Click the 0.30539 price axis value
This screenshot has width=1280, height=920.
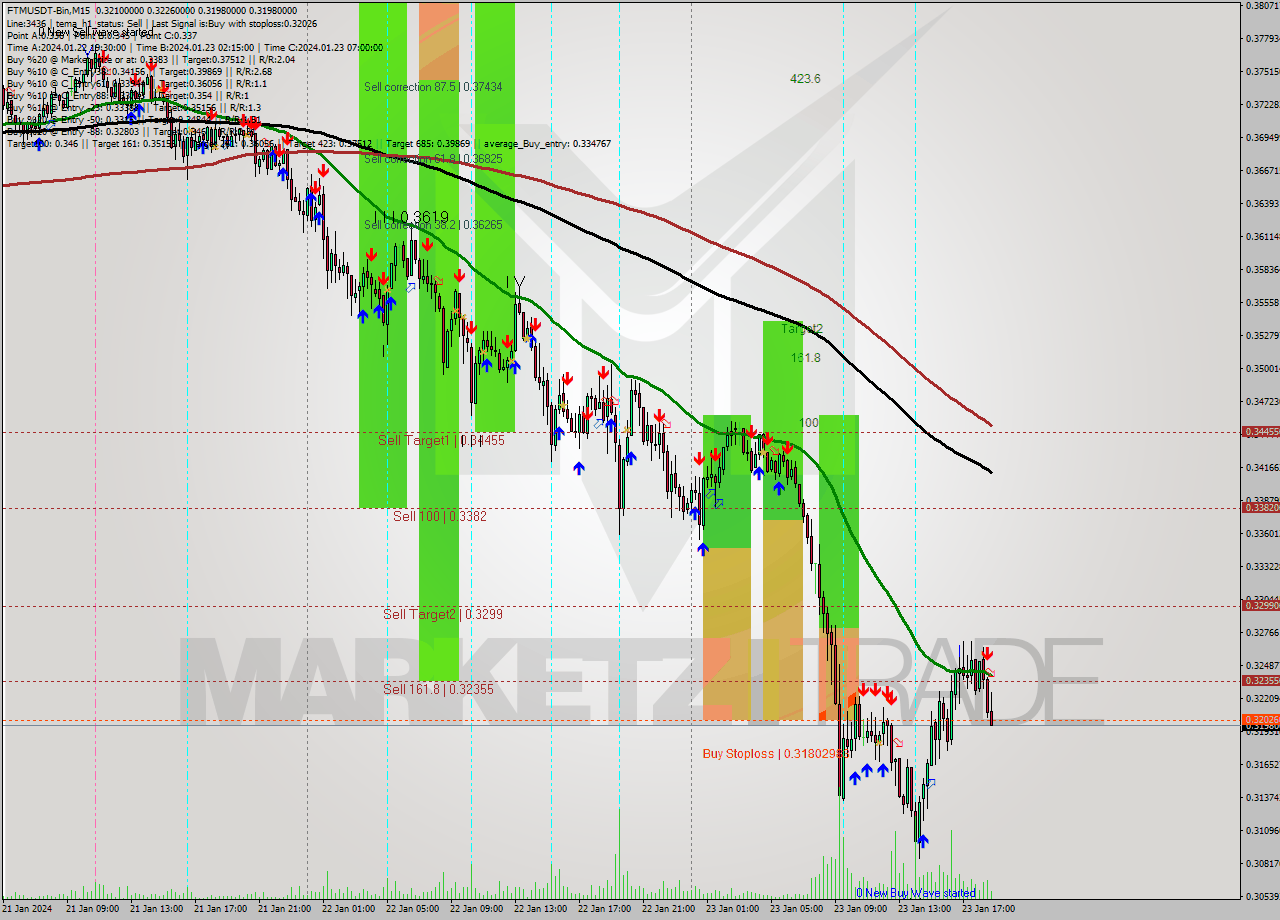tap(1261, 897)
